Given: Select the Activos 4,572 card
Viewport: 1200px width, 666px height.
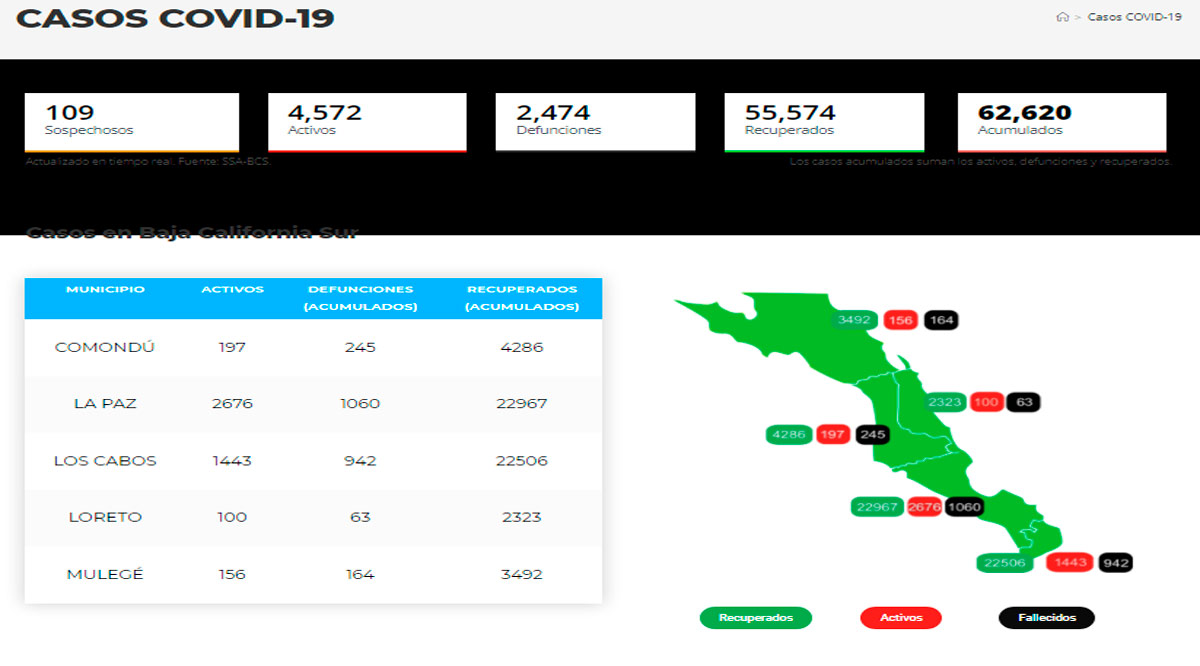Looking at the screenshot, I should 367,122.
